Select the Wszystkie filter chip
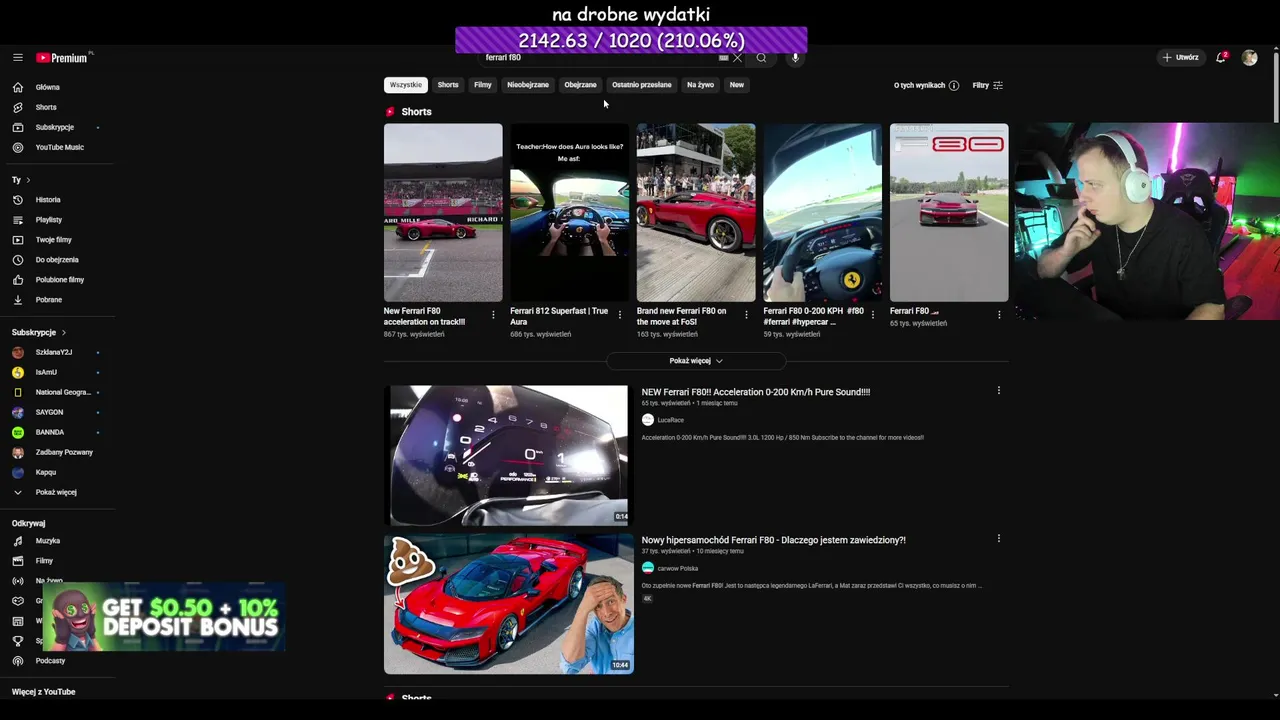The image size is (1280, 720). (x=406, y=85)
